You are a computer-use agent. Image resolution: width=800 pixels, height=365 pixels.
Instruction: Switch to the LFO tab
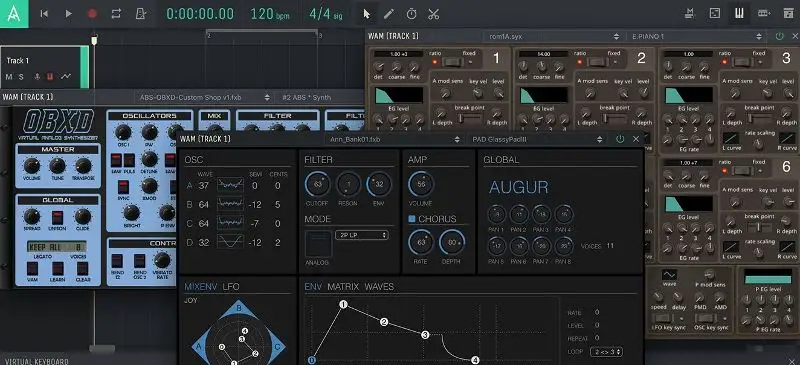[231, 286]
